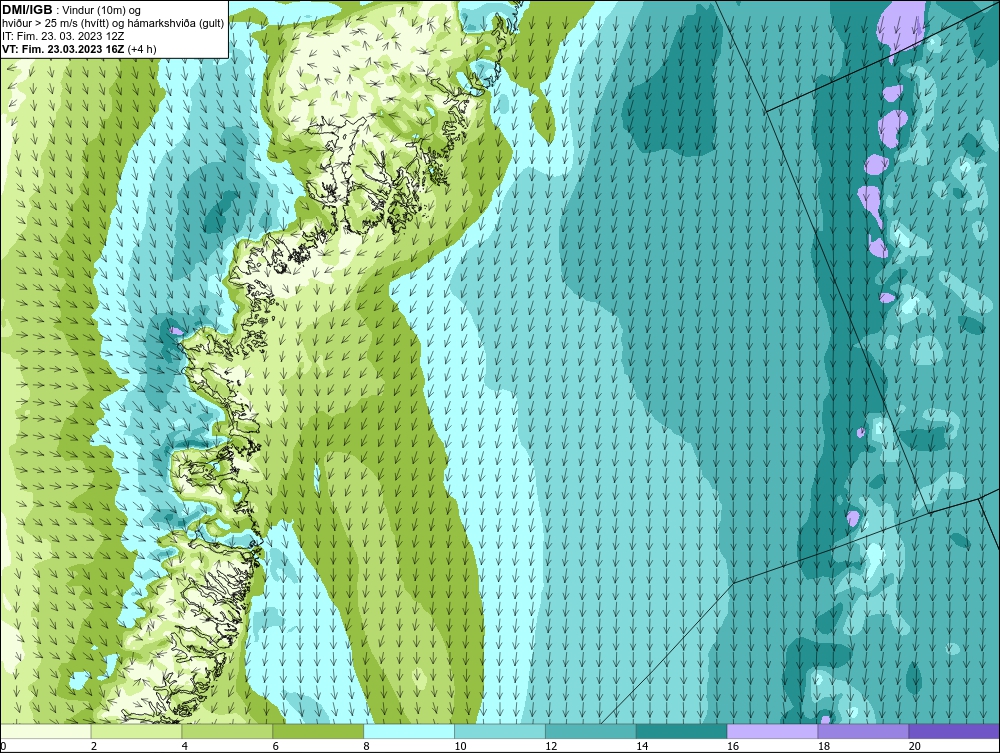The image size is (1000, 753).
Task: Click the legend value '6'
Action: (275, 746)
